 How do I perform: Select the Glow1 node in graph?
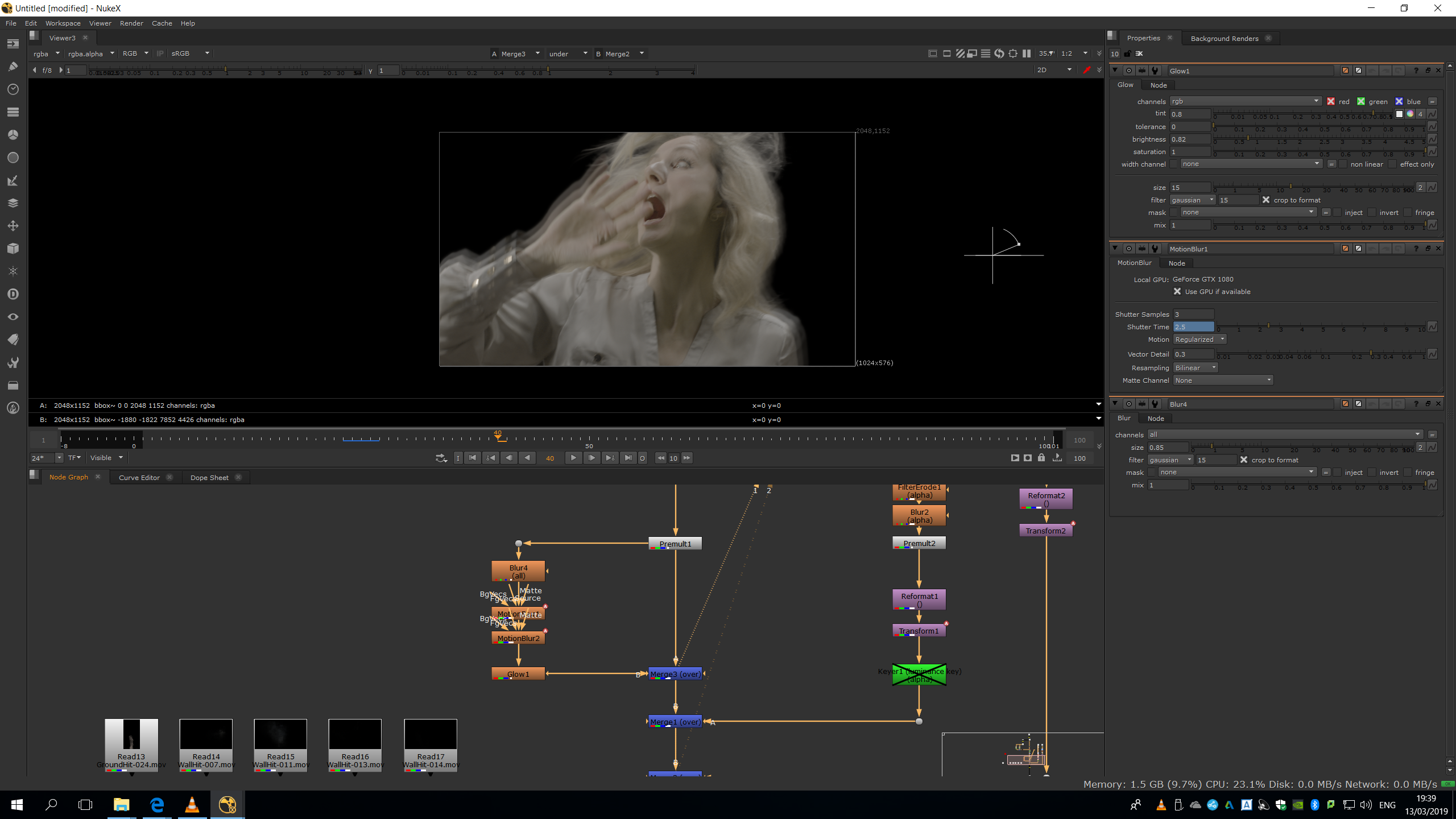pyautogui.click(x=518, y=674)
